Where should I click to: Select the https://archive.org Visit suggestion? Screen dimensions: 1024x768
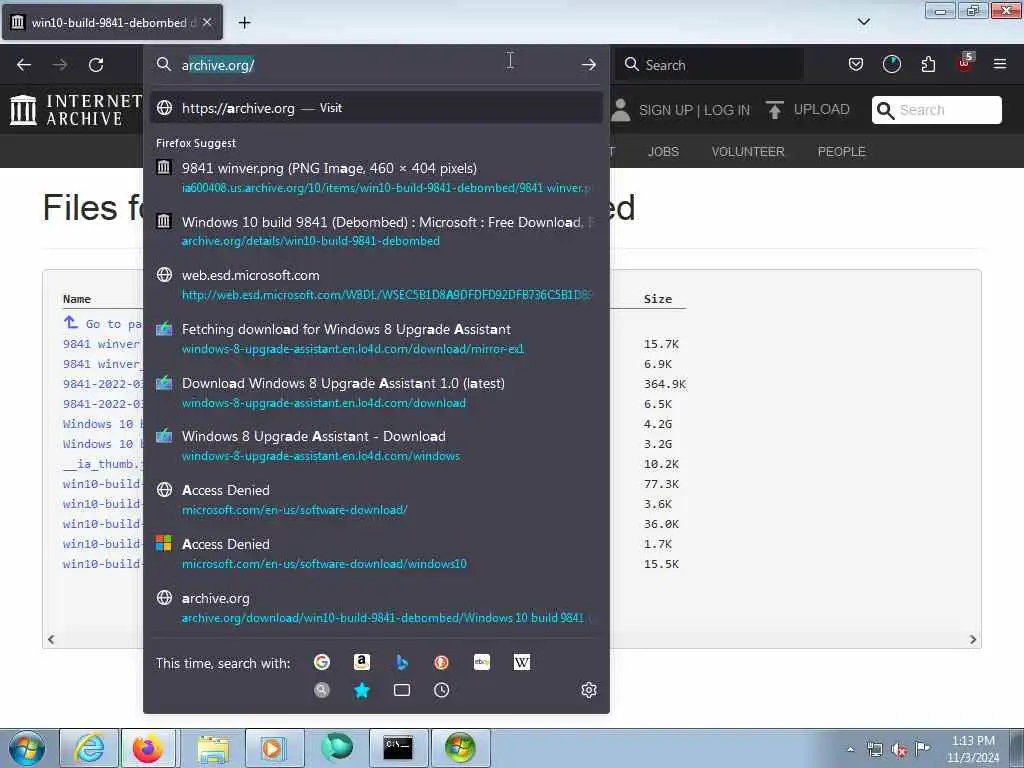click(376, 108)
